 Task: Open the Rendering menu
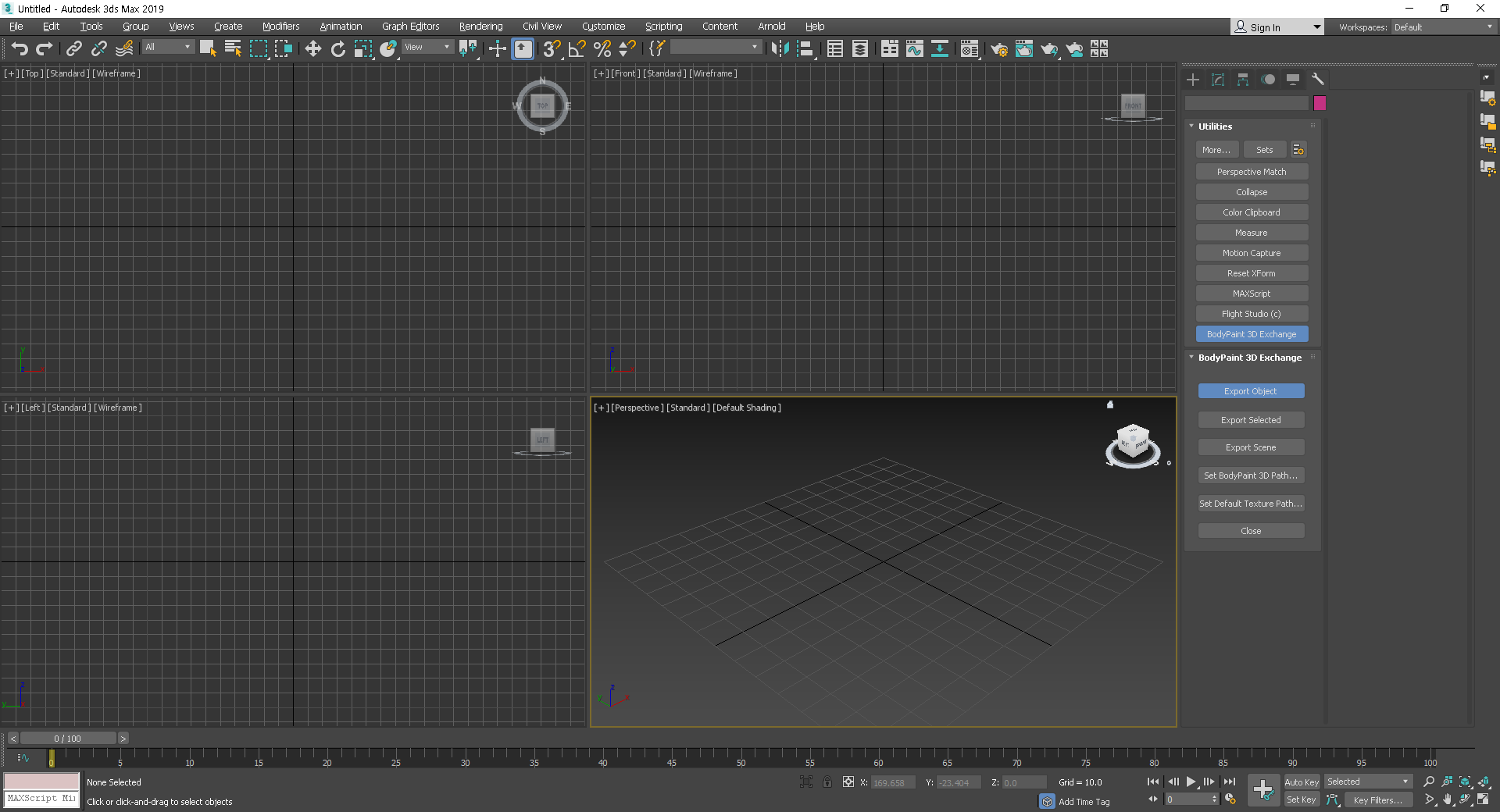click(x=480, y=26)
